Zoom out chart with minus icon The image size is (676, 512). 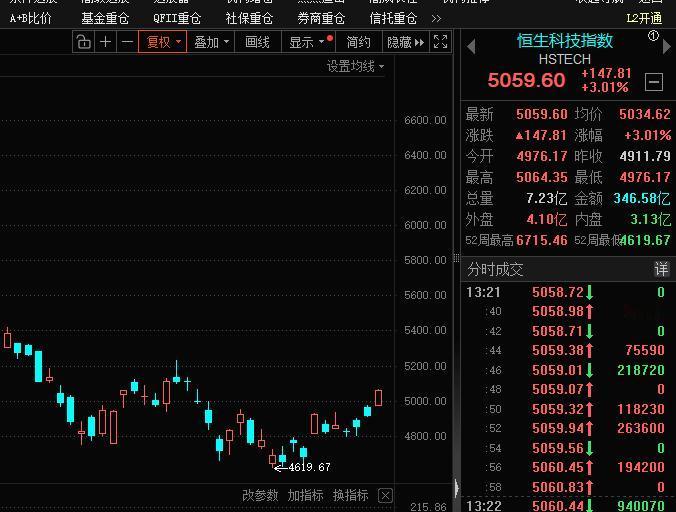pyautogui.click(x=127, y=42)
